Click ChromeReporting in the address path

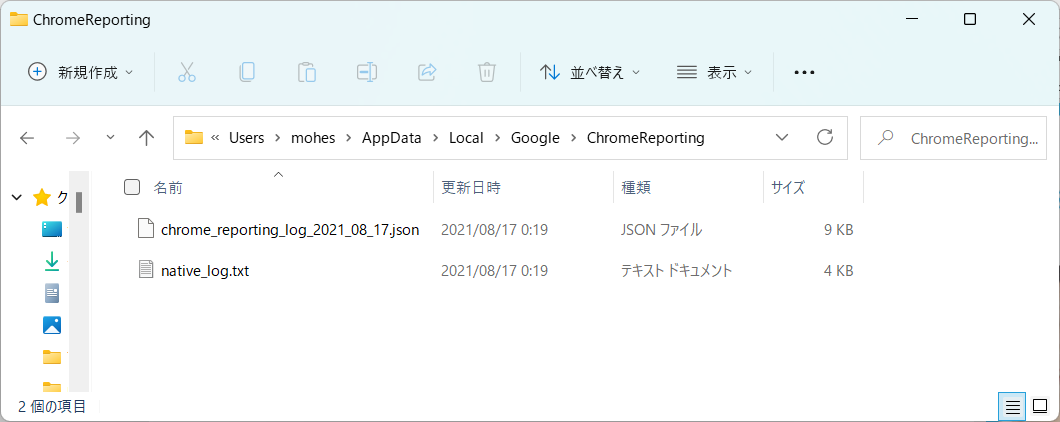coord(646,138)
